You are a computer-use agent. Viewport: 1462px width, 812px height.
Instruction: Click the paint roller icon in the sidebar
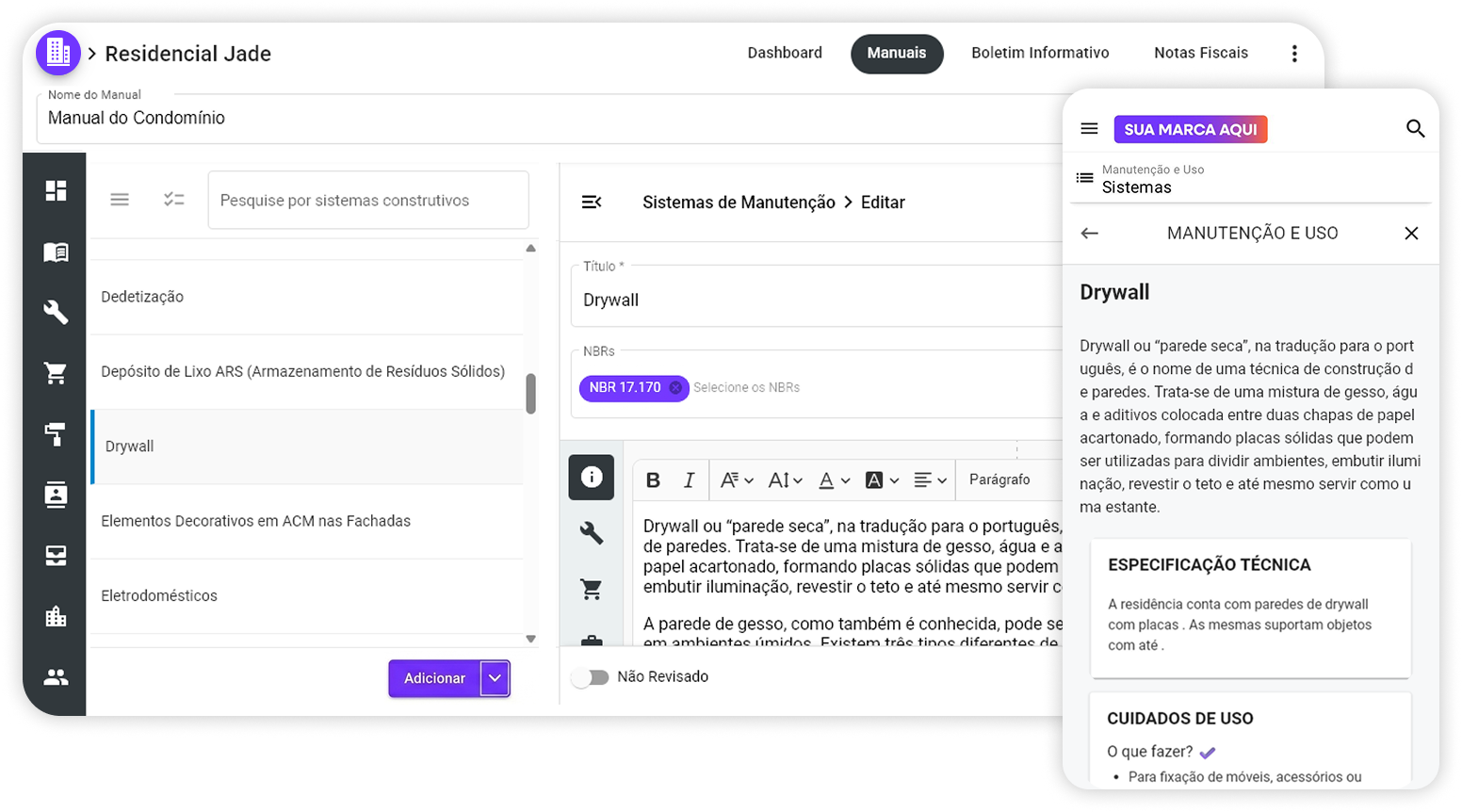(x=57, y=433)
